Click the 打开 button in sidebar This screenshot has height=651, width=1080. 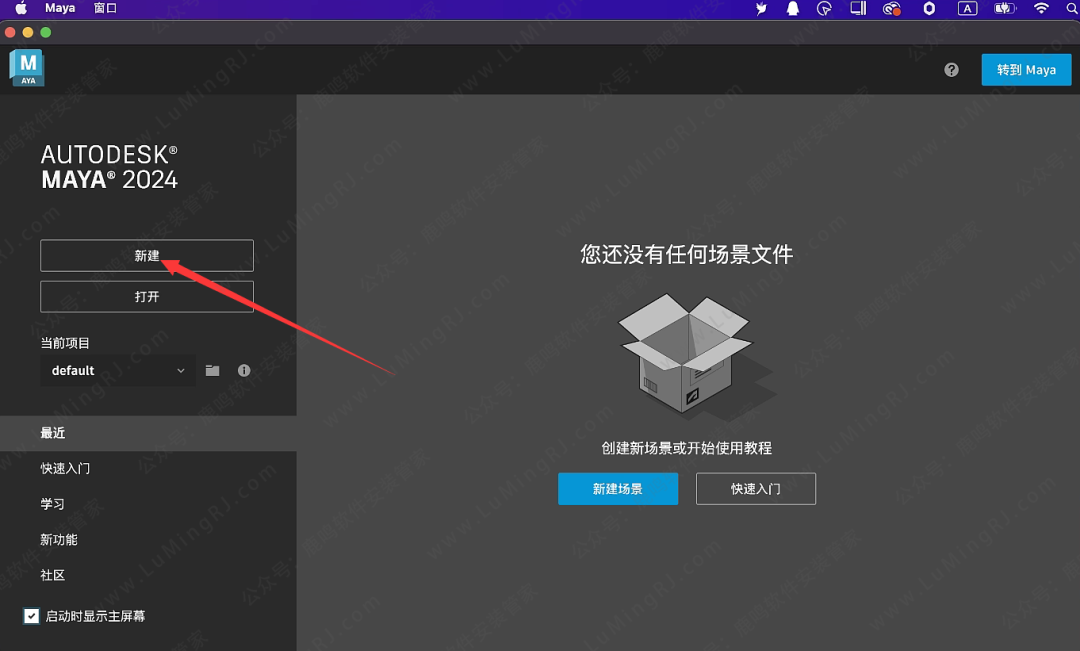pyautogui.click(x=146, y=296)
